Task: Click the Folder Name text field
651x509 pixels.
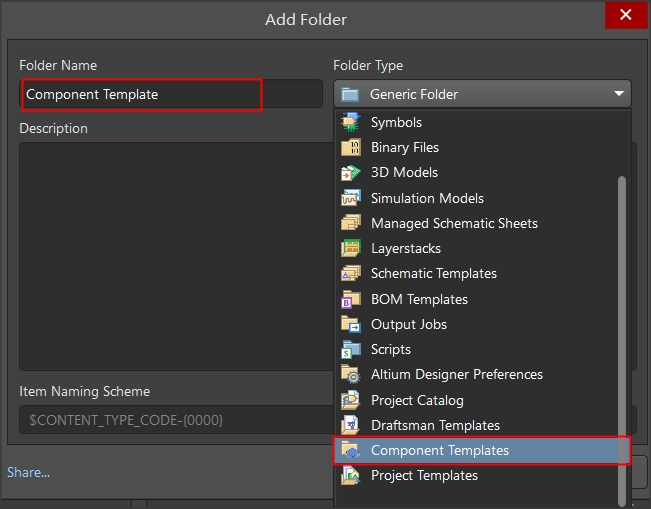Action: (x=171, y=94)
